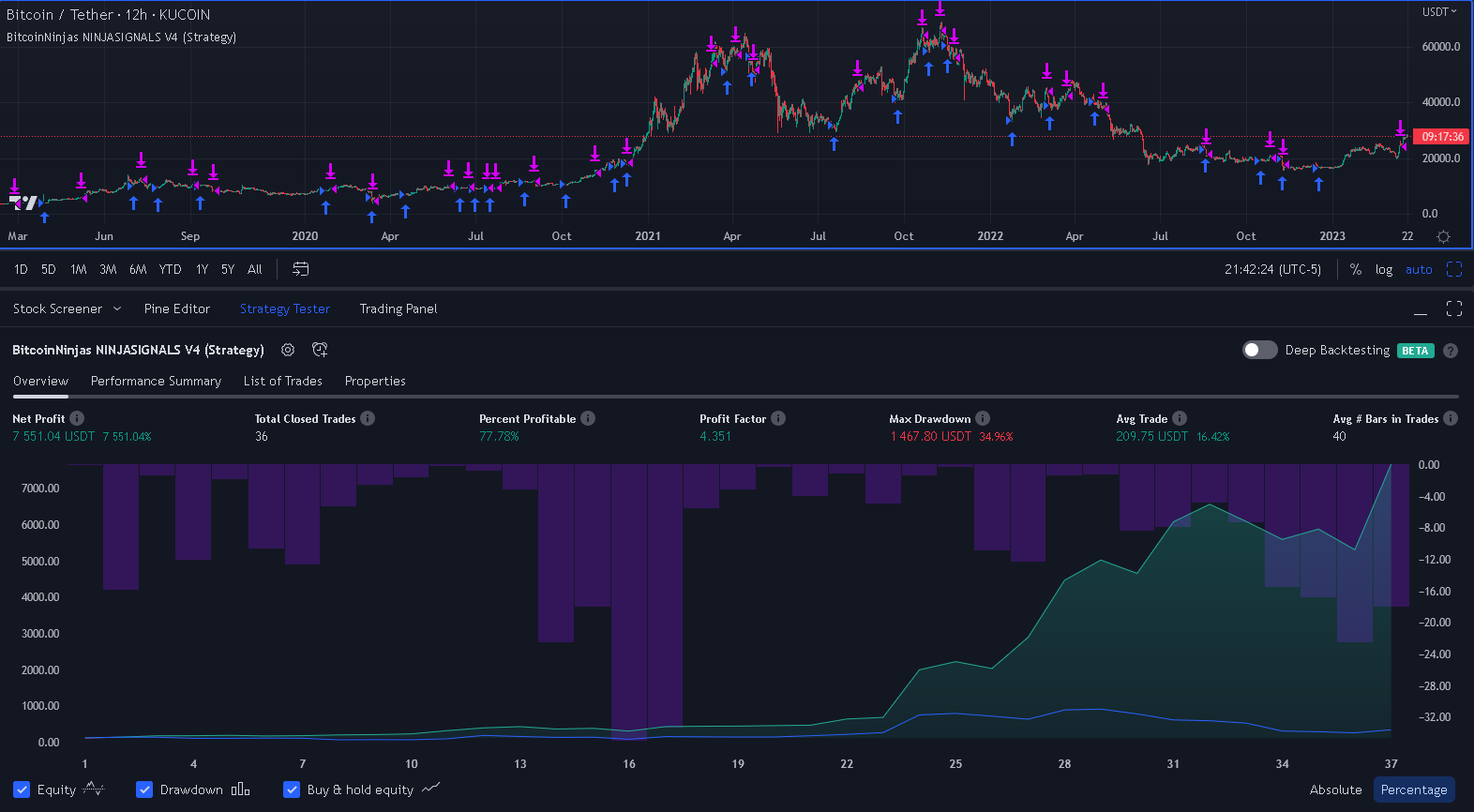Click the 4.351 profit factor value
Viewport: 1474px width, 812px height.
tap(715, 436)
